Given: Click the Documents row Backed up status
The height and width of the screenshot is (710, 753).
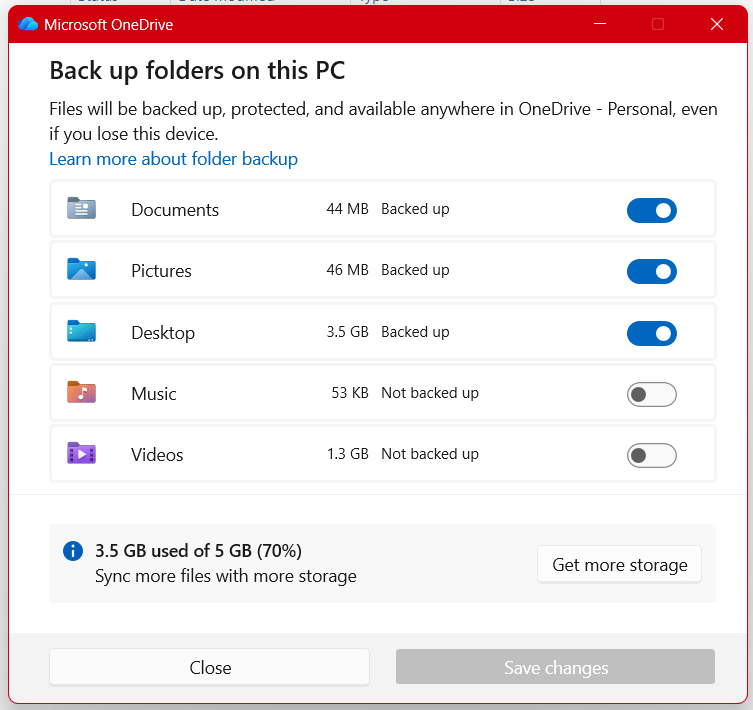Looking at the screenshot, I should click(x=415, y=209).
